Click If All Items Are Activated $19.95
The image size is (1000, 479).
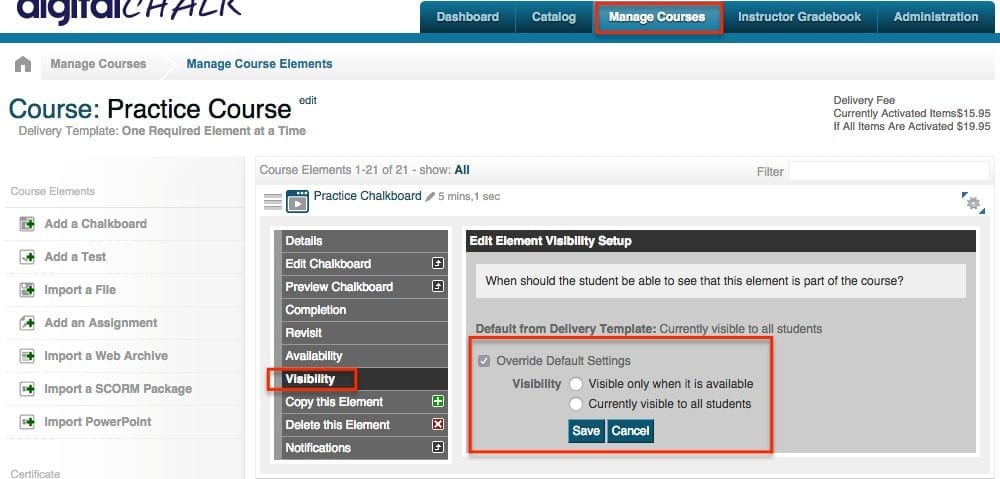pos(912,126)
